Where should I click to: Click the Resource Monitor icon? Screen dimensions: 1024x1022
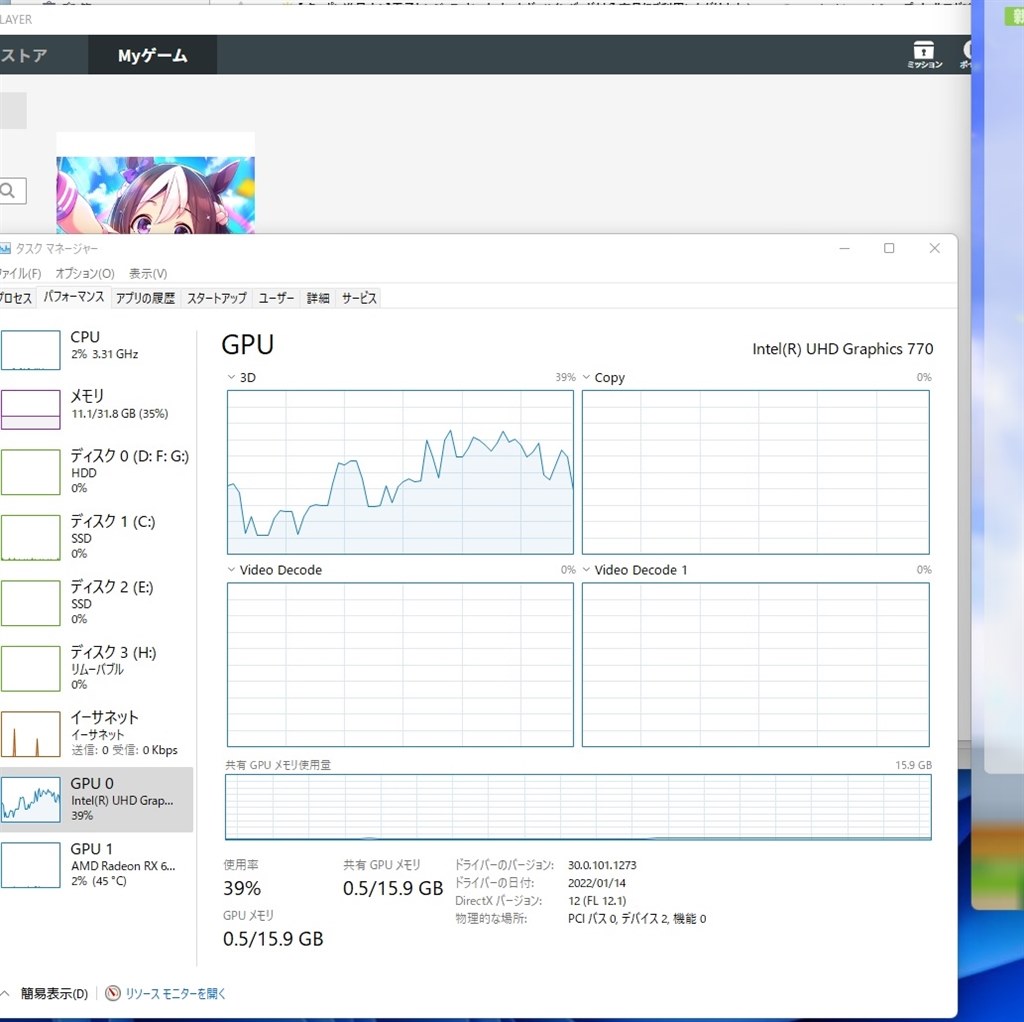113,993
